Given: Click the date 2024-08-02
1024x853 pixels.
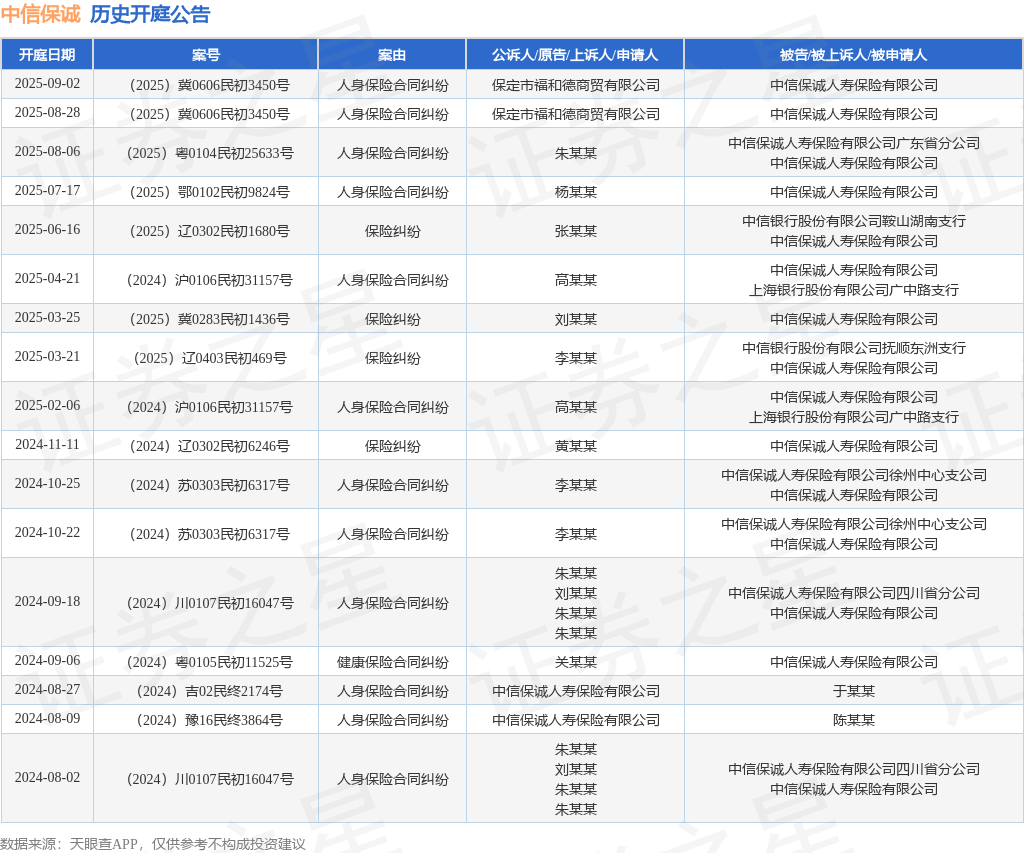Looking at the screenshot, I should click(47, 777).
